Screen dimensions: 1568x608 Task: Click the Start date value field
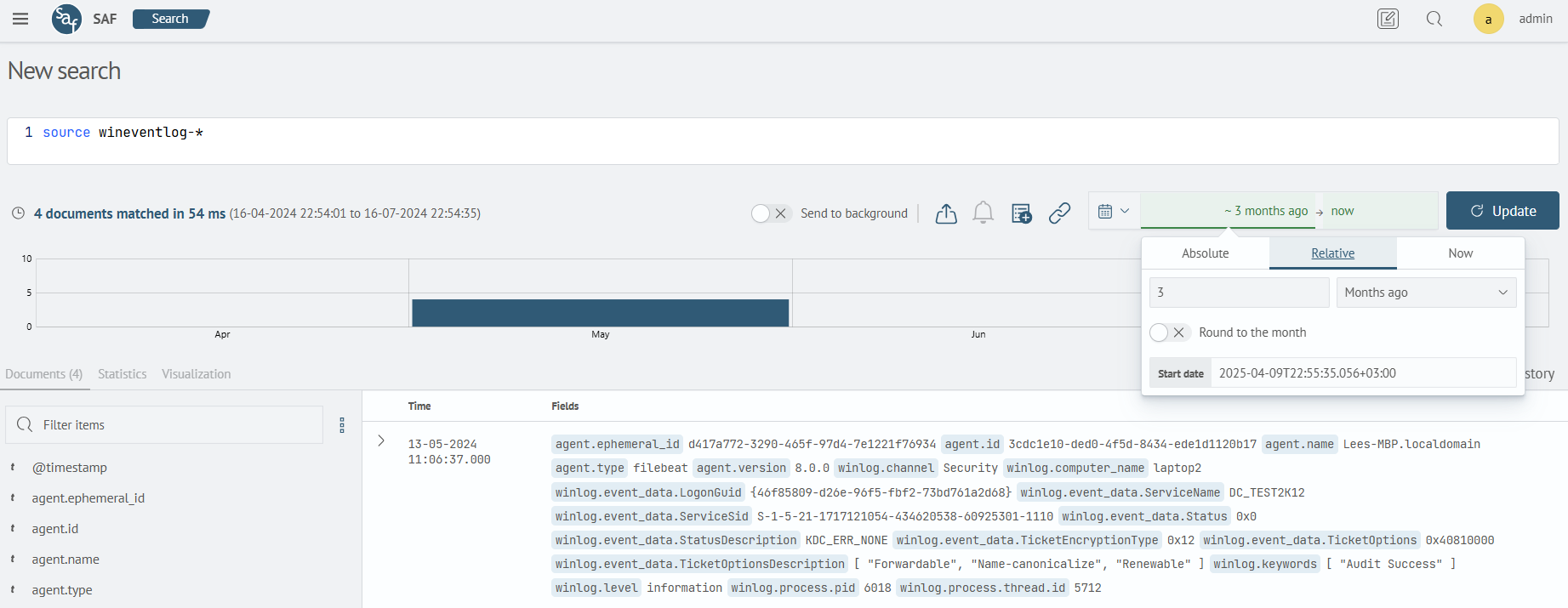click(x=1363, y=373)
